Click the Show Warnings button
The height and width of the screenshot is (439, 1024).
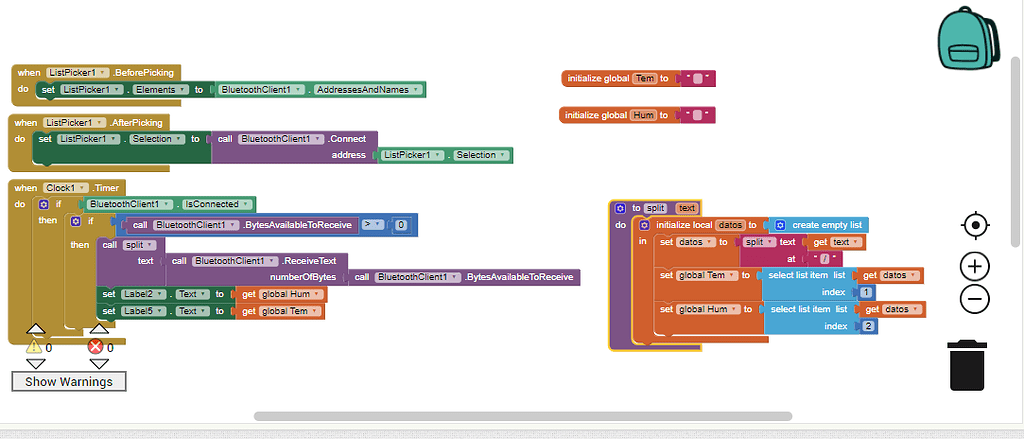click(69, 381)
